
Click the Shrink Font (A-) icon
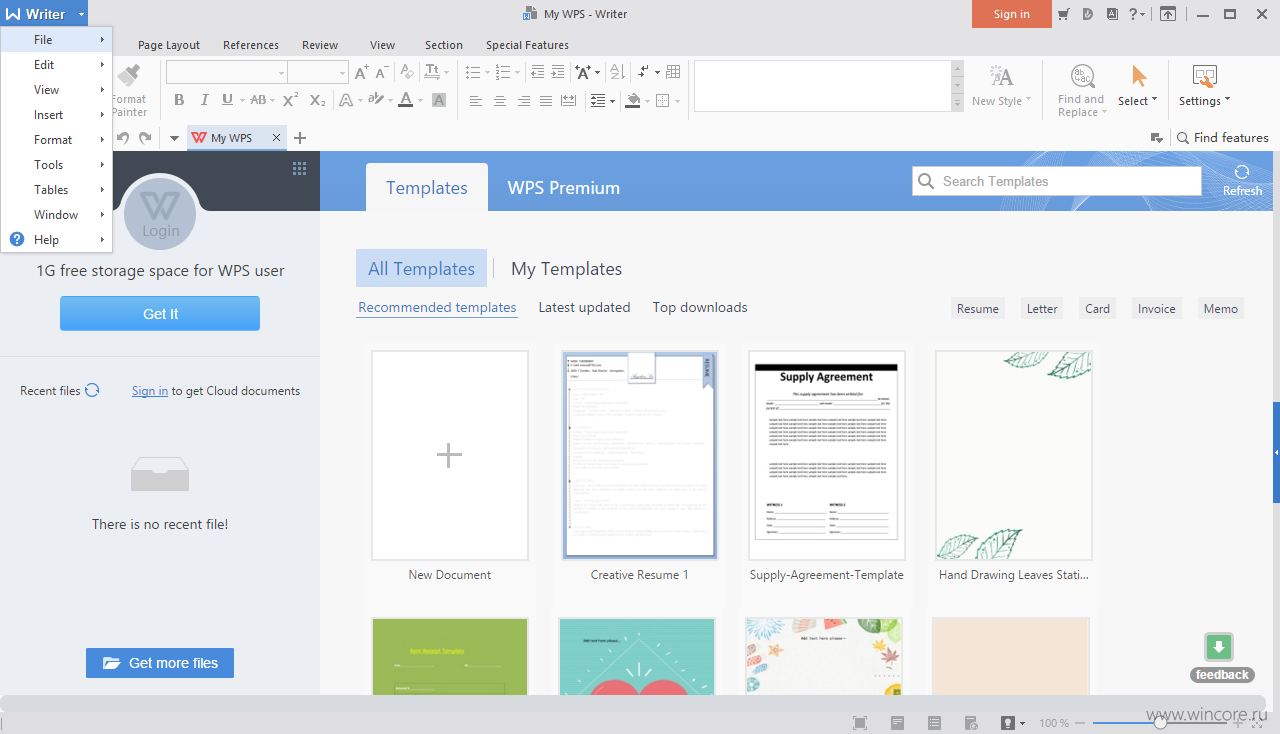coord(382,72)
